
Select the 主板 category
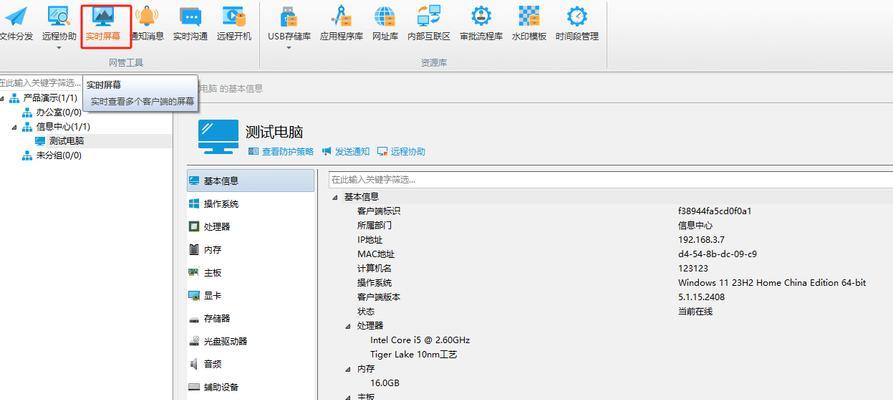tap(251, 272)
